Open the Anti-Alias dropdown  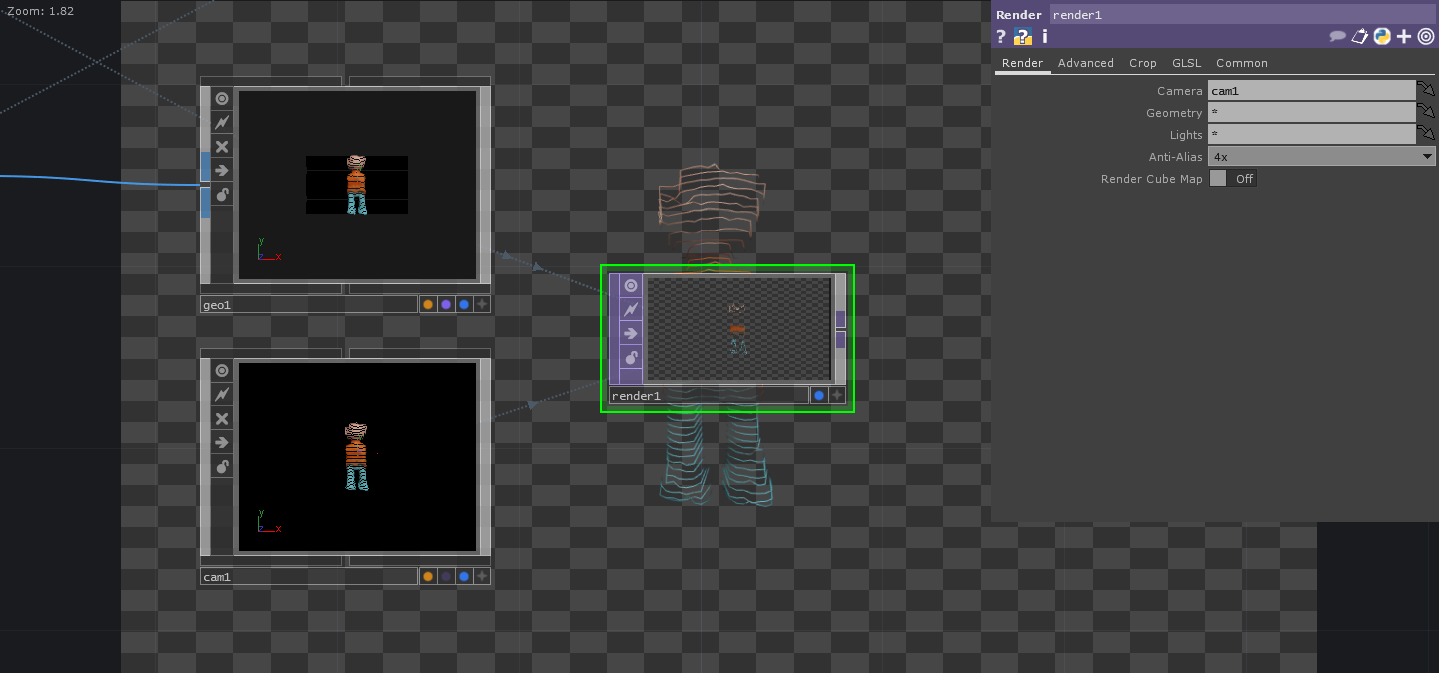click(x=1320, y=157)
